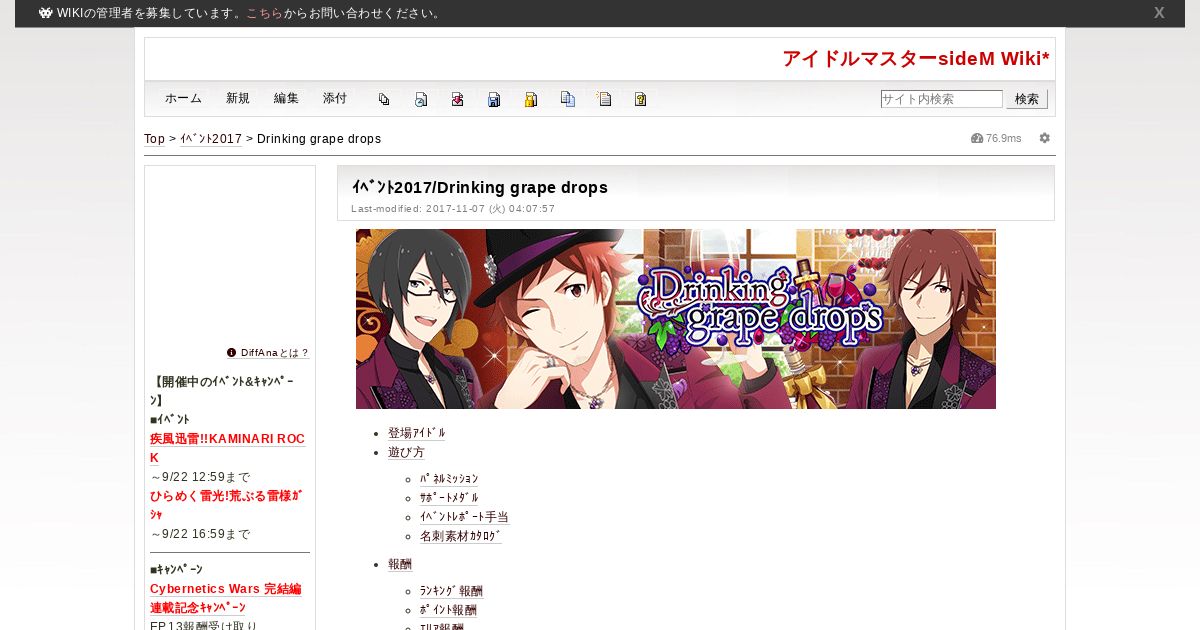Click the yellow padlock freeze icon
This screenshot has width=1200, height=630.
tap(531, 99)
